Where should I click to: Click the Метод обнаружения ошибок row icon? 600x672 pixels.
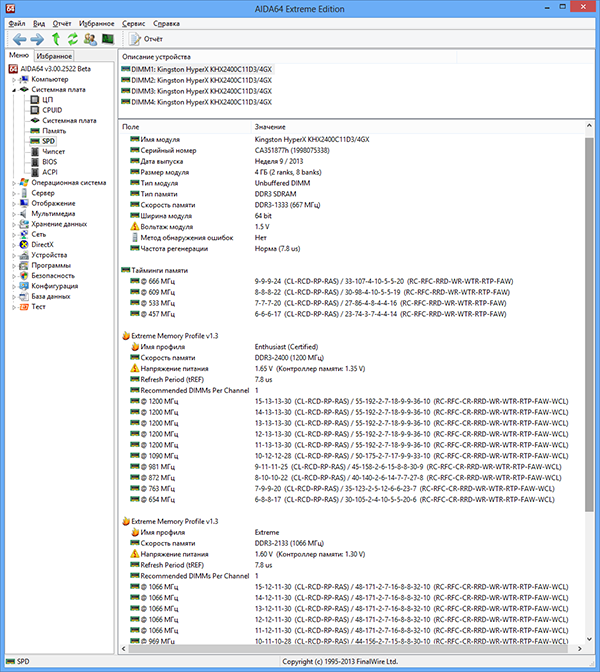[135, 237]
